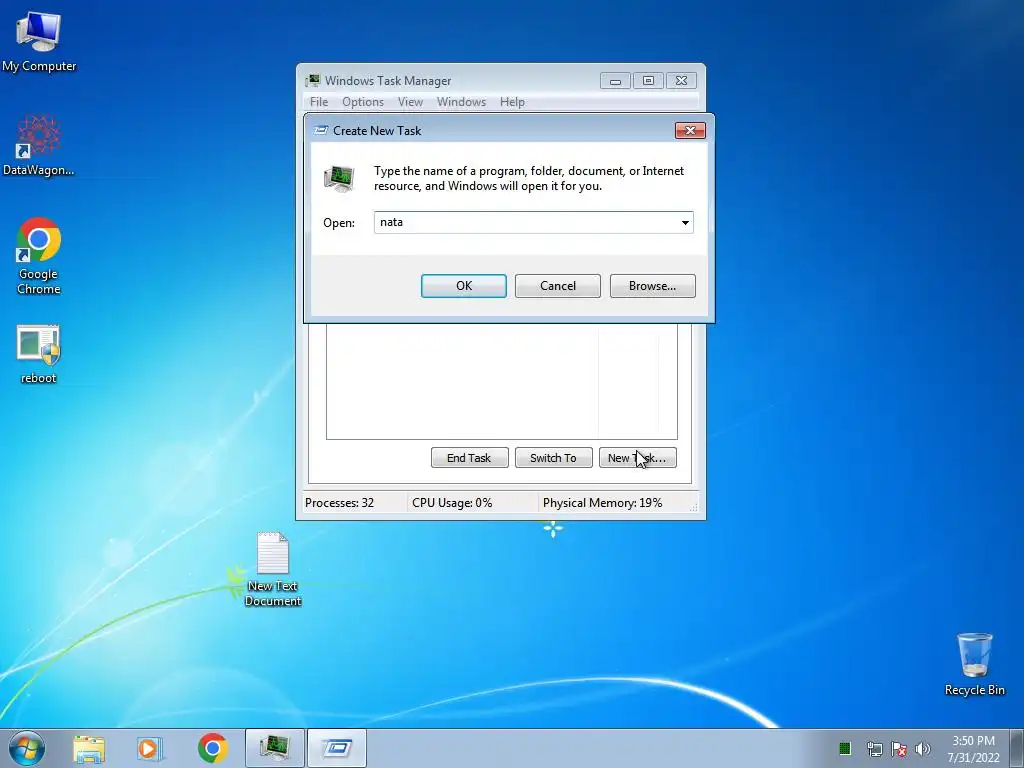Open the View menu in Task Manager
Screen dimensions: 1024x768
410,102
